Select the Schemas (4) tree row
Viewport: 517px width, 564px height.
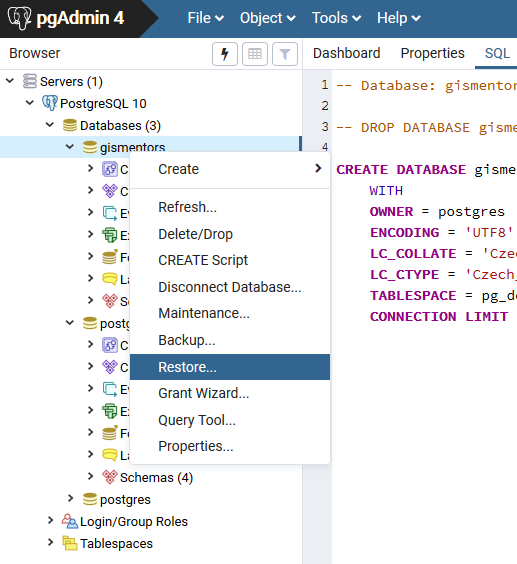pyautogui.click(x=151, y=477)
